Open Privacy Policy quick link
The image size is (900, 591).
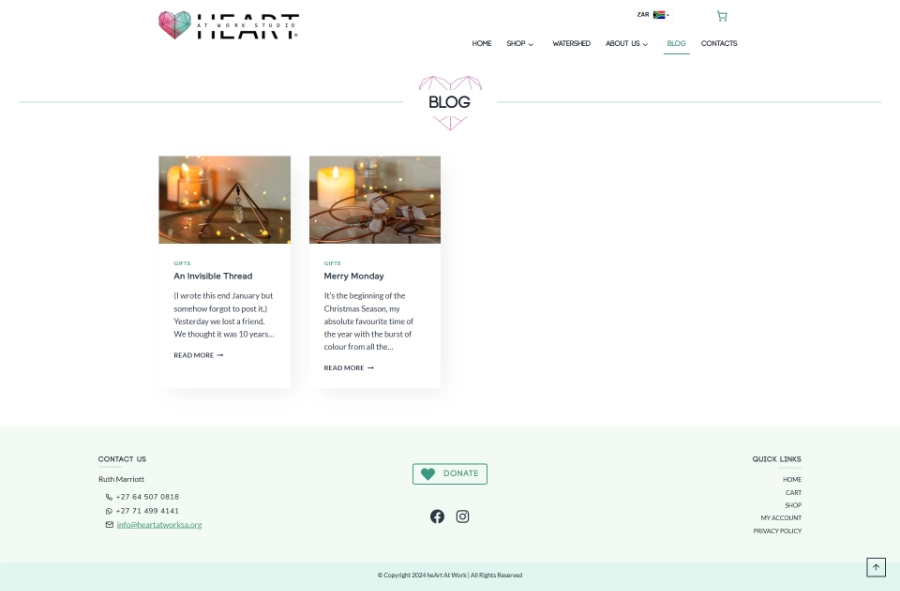777,531
